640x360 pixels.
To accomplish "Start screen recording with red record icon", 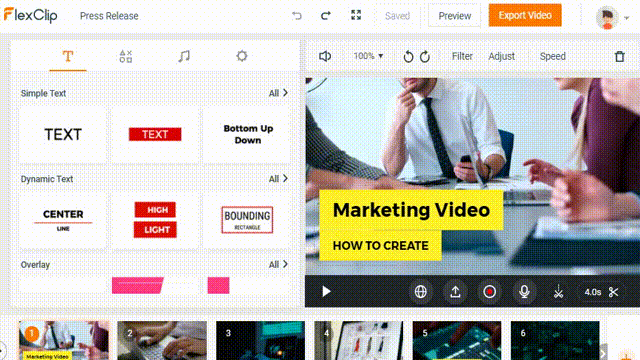I will click(489, 291).
